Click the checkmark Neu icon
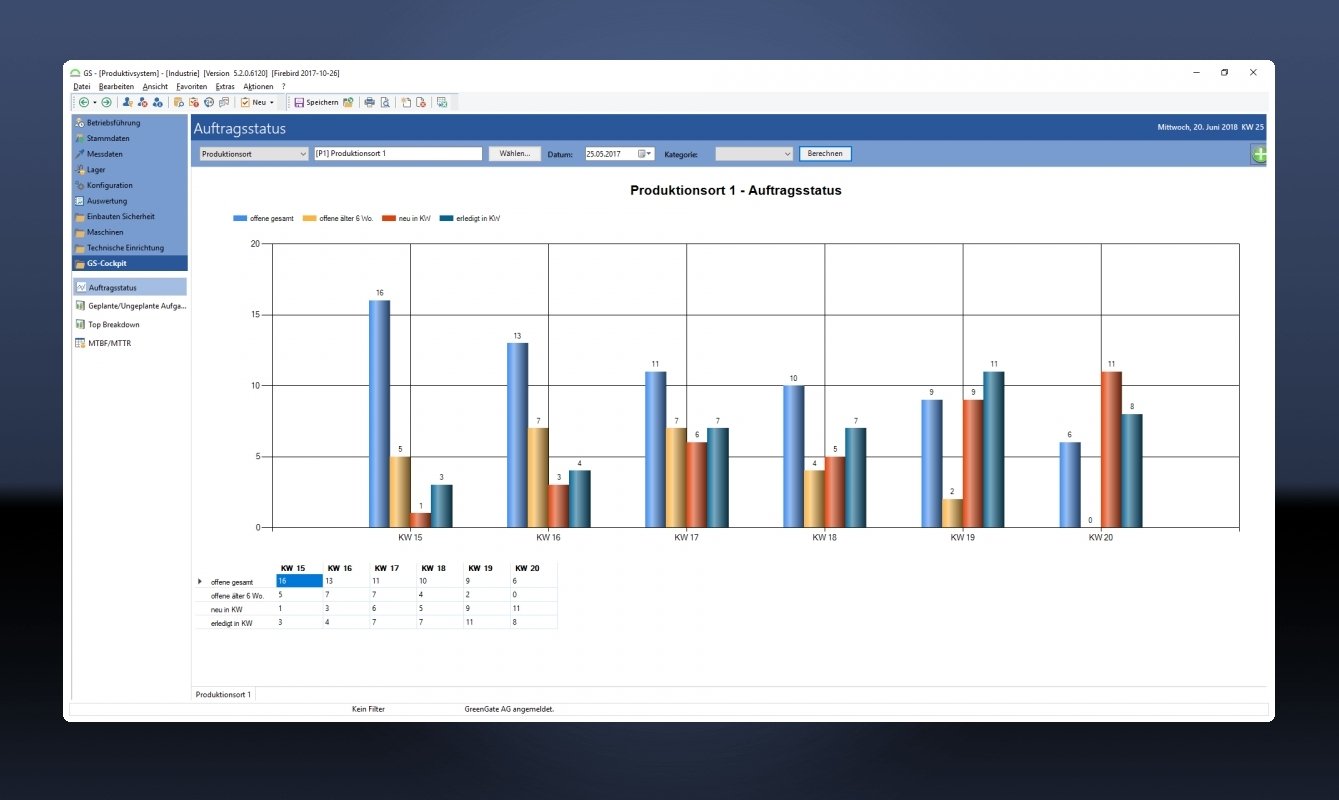 [x=245, y=102]
